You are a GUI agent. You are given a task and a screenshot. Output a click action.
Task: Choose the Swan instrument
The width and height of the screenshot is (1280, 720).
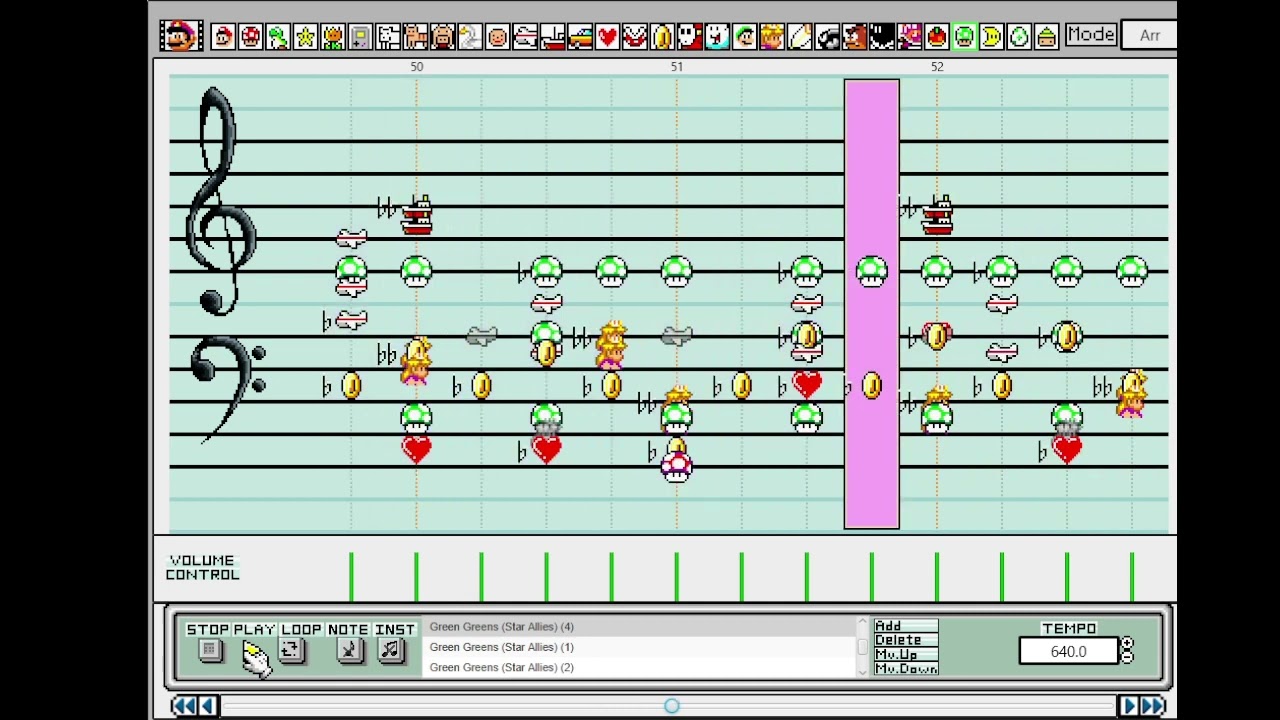pos(470,37)
